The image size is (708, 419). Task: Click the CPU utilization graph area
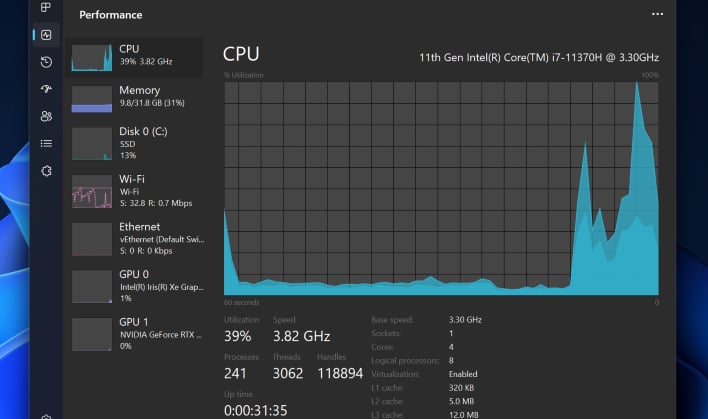pyautogui.click(x=441, y=188)
